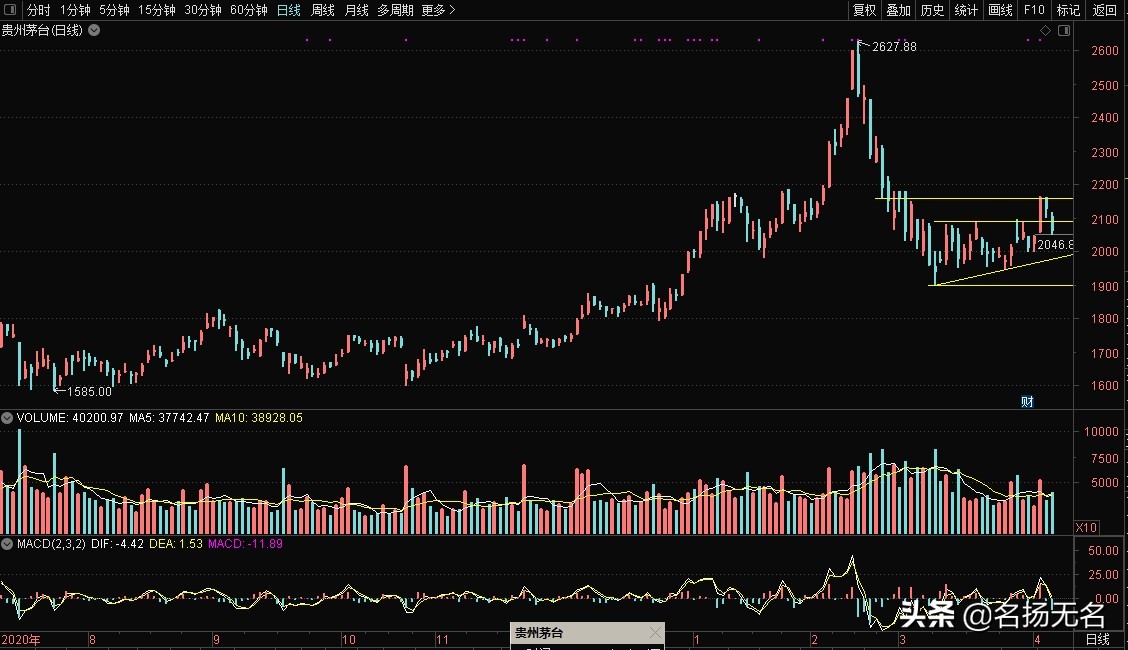This screenshot has height=650, width=1128.
Task: Click the MACD(2,3,2) indicator name
Action: point(51,544)
